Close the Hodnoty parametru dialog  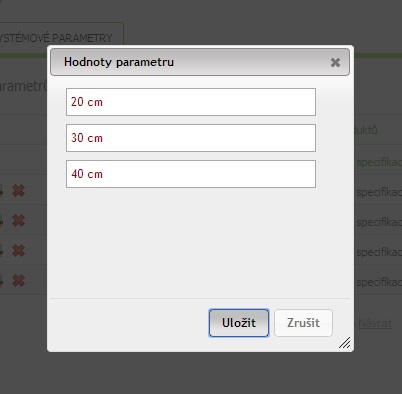[x=335, y=62]
